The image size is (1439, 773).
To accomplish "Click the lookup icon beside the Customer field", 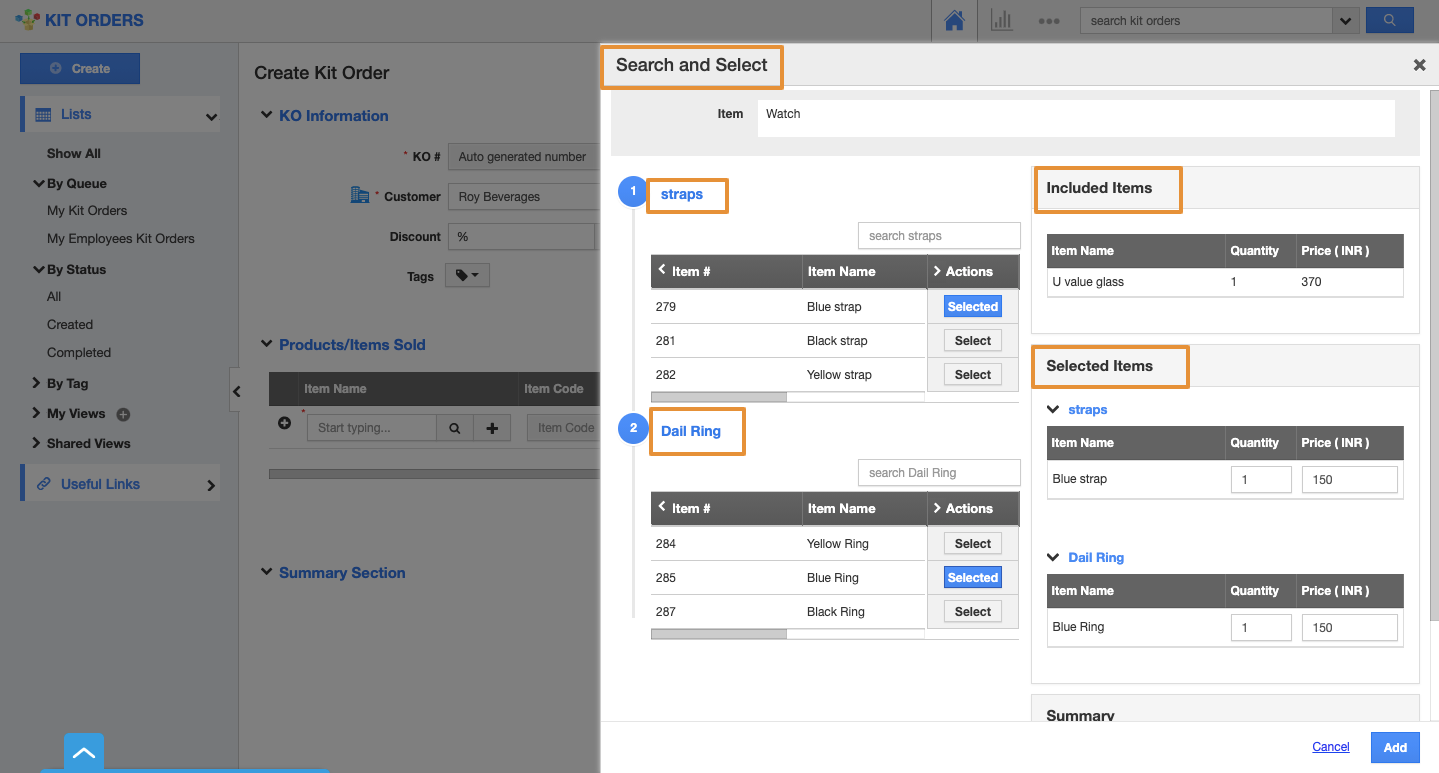I will [x=360, y=196].
